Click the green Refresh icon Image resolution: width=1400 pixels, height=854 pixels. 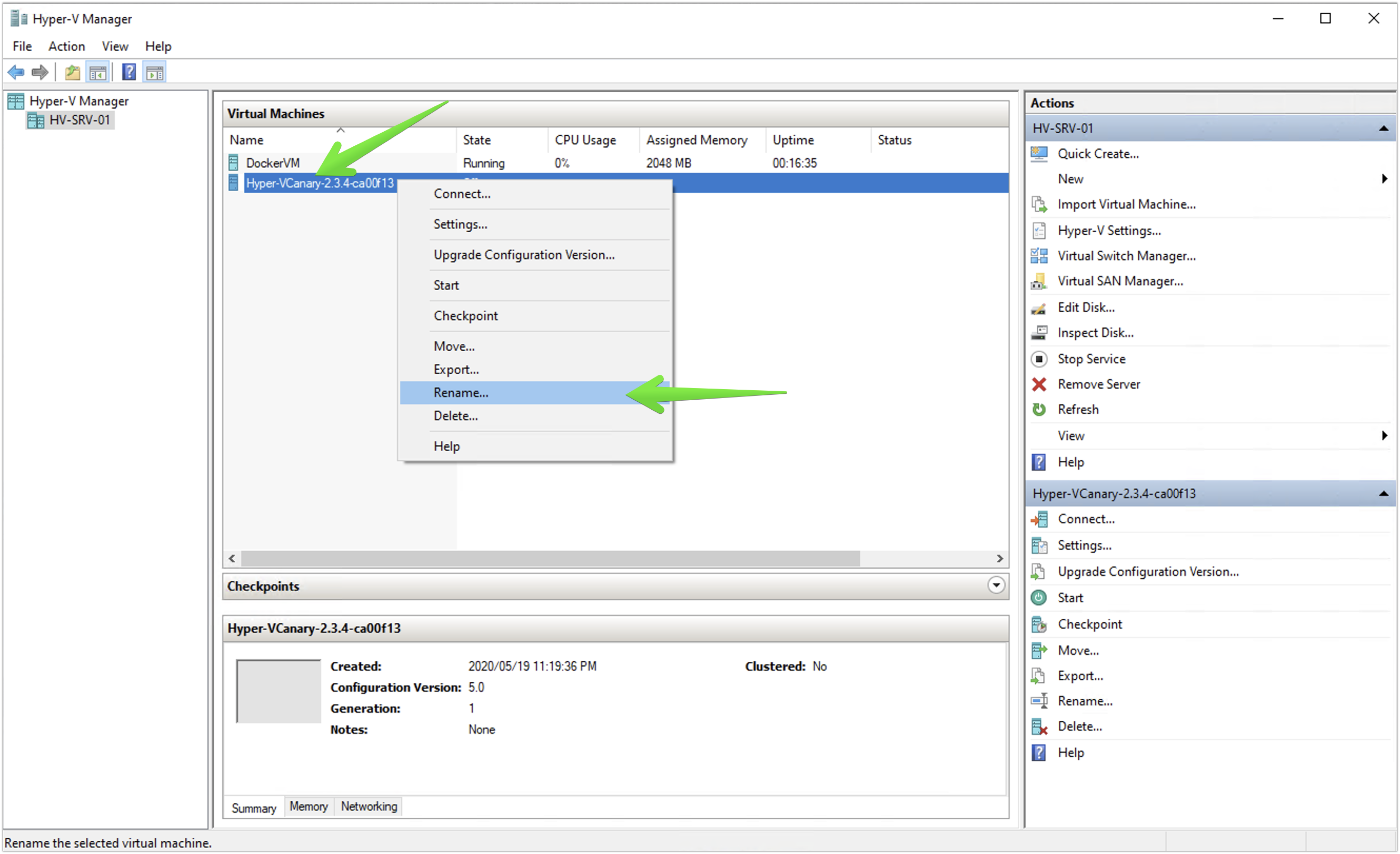(1039, 410)
